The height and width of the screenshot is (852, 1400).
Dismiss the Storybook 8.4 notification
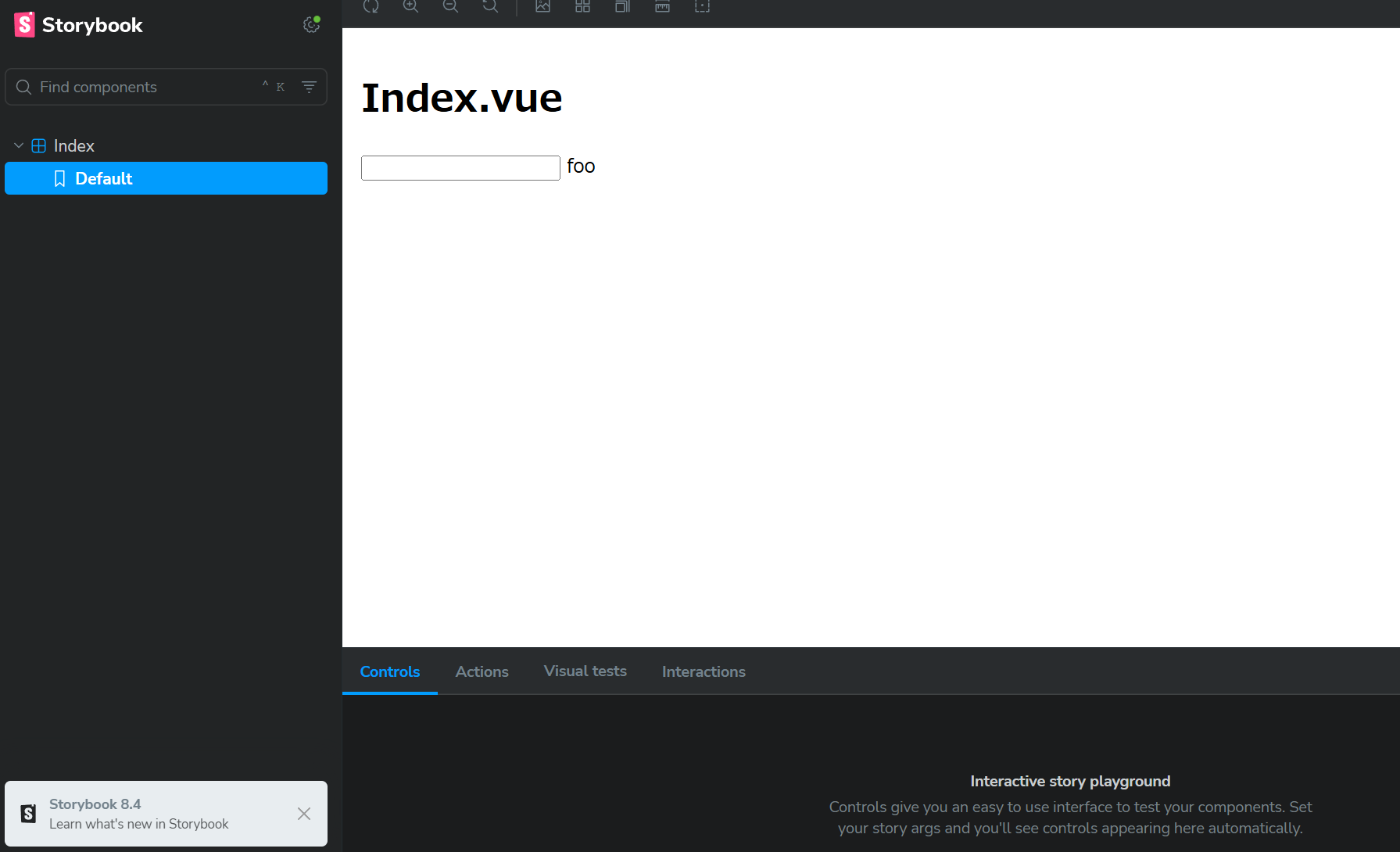point(304,814)
